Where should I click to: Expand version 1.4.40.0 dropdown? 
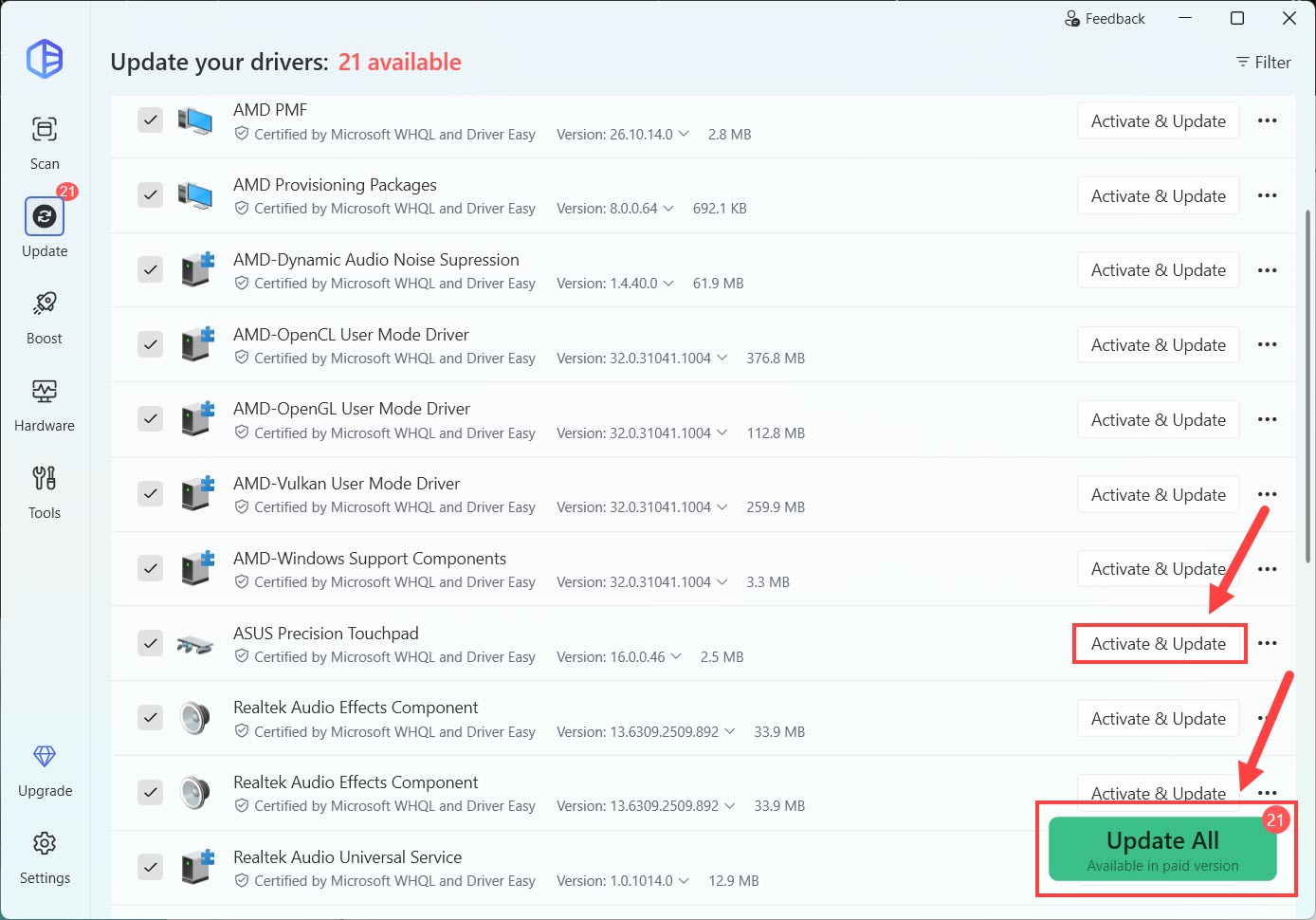click(668, 283)
